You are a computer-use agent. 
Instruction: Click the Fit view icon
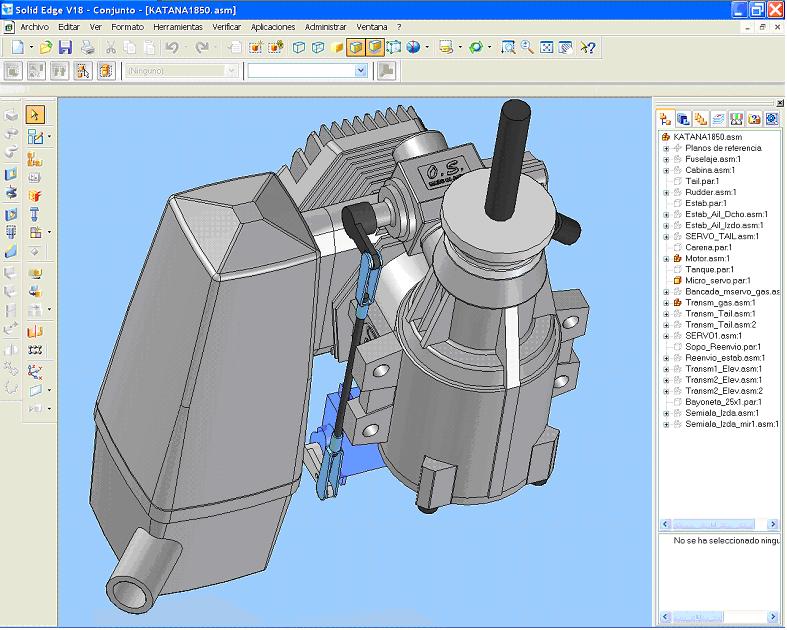[546, 47]
